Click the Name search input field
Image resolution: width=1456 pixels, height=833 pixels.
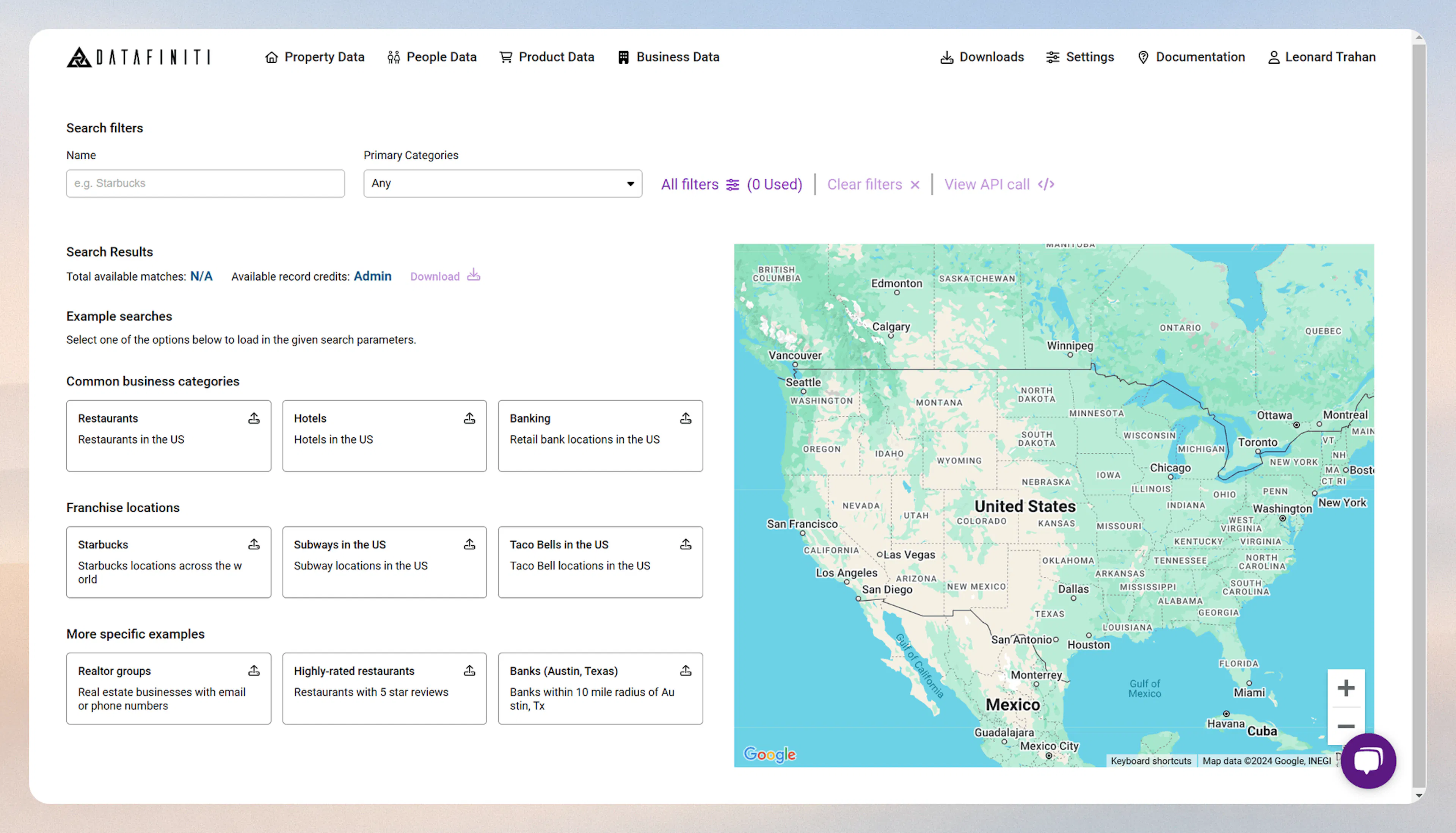tap(205, 183)
